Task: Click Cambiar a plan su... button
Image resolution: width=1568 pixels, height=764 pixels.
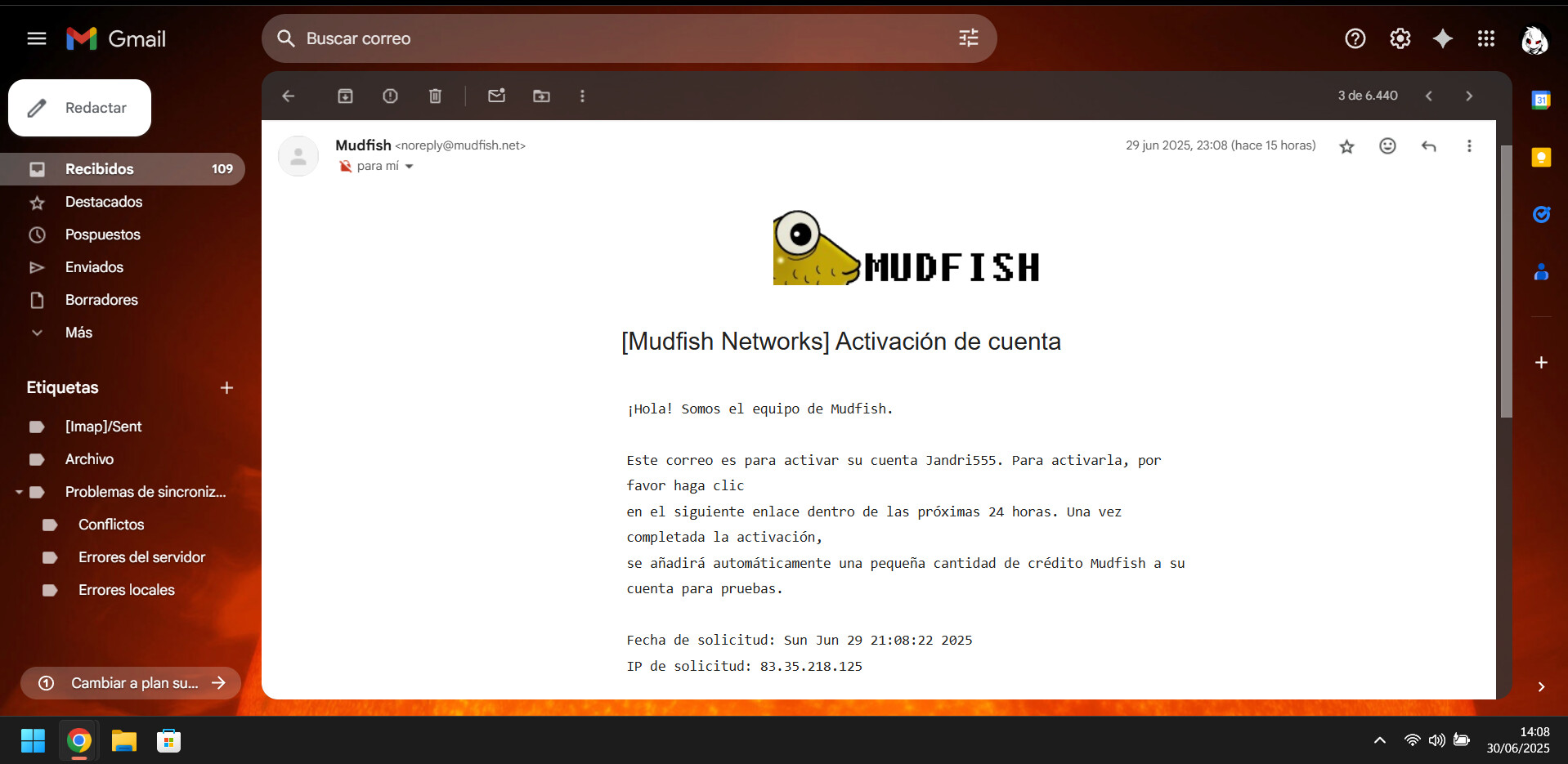Action: tap(131, 683)
